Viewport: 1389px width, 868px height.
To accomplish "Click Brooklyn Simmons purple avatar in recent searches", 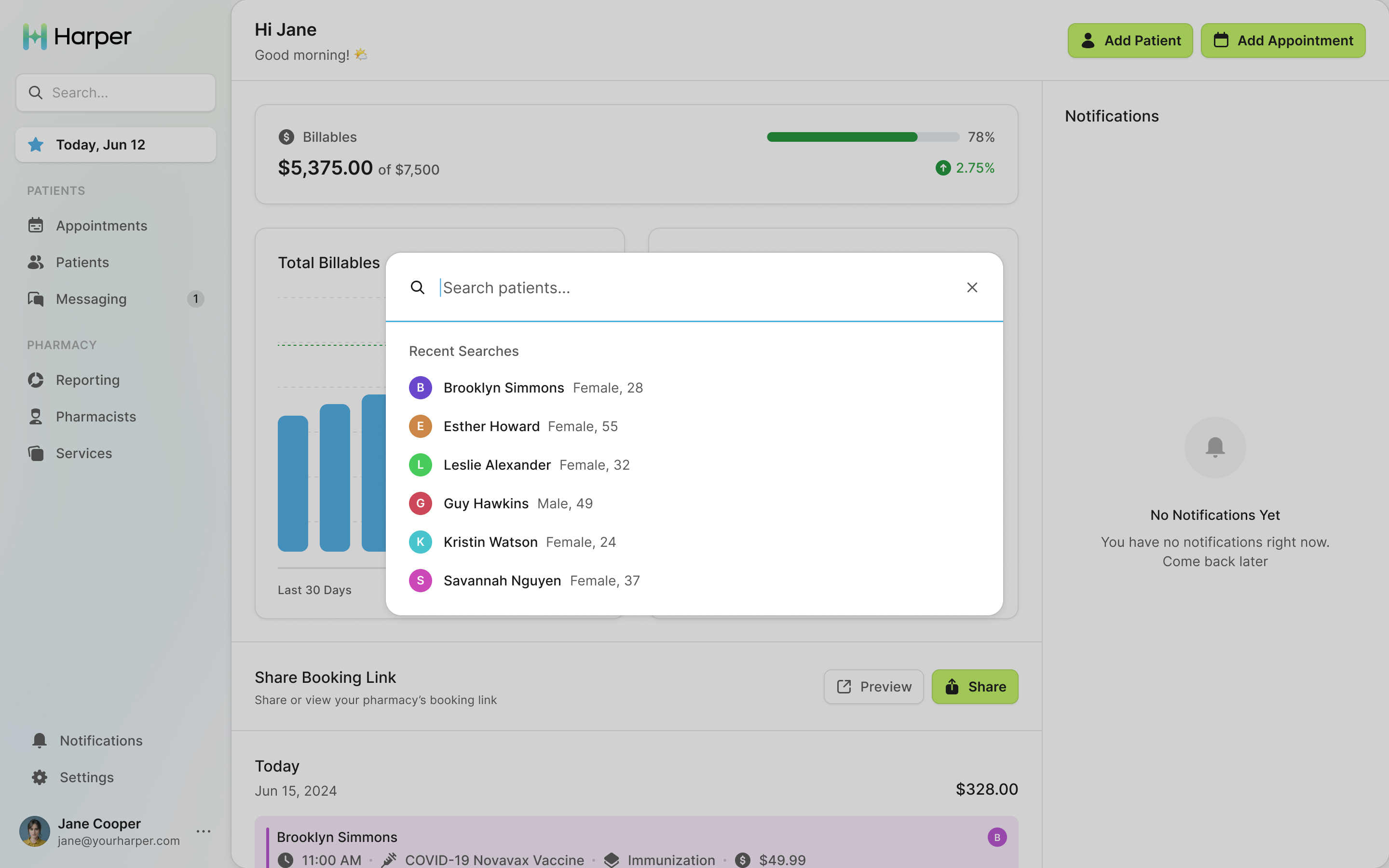I will [x=420, y=388].
